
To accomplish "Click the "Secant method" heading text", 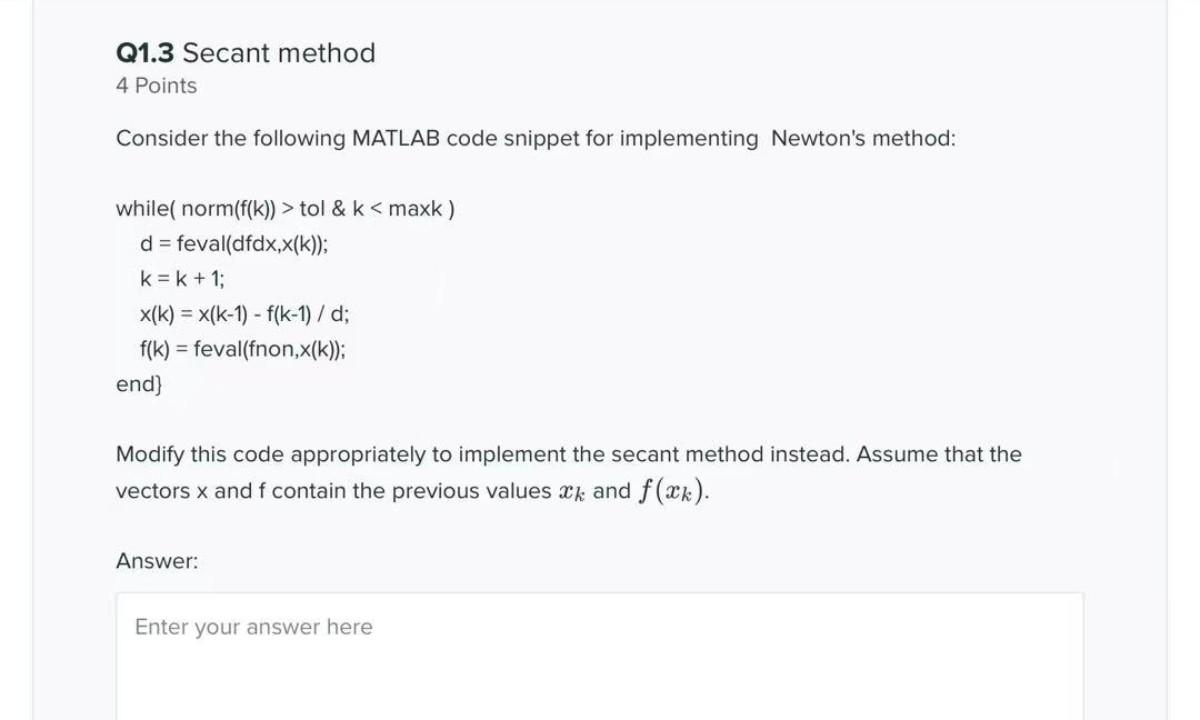I will (x=279, y=53).
